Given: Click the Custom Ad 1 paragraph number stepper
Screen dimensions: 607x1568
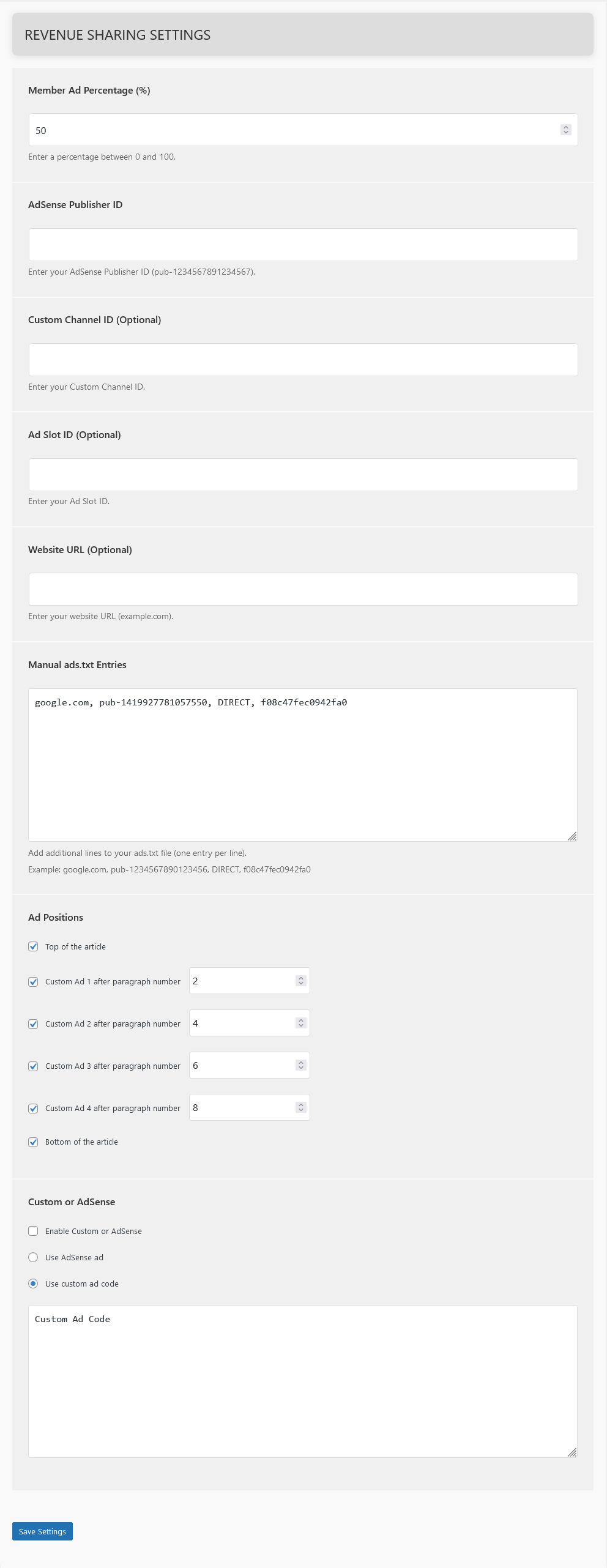Looking at the screenshot, I should (x=300, y=981).
